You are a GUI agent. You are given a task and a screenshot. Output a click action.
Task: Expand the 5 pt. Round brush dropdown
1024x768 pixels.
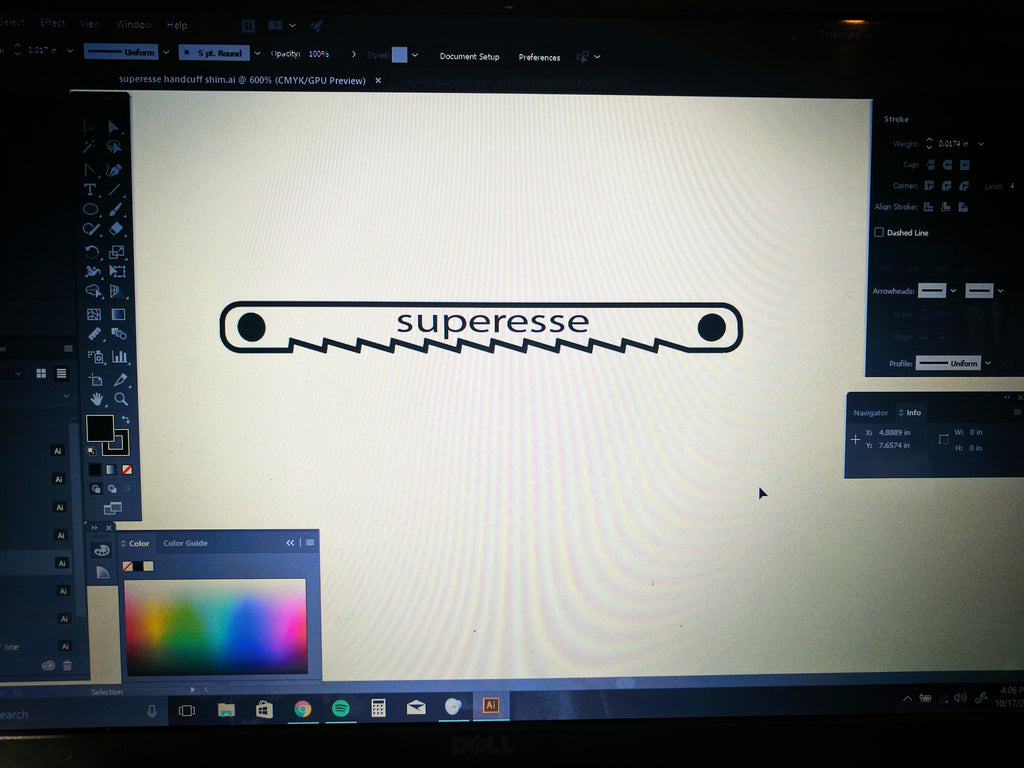click(x=257, y=54)
